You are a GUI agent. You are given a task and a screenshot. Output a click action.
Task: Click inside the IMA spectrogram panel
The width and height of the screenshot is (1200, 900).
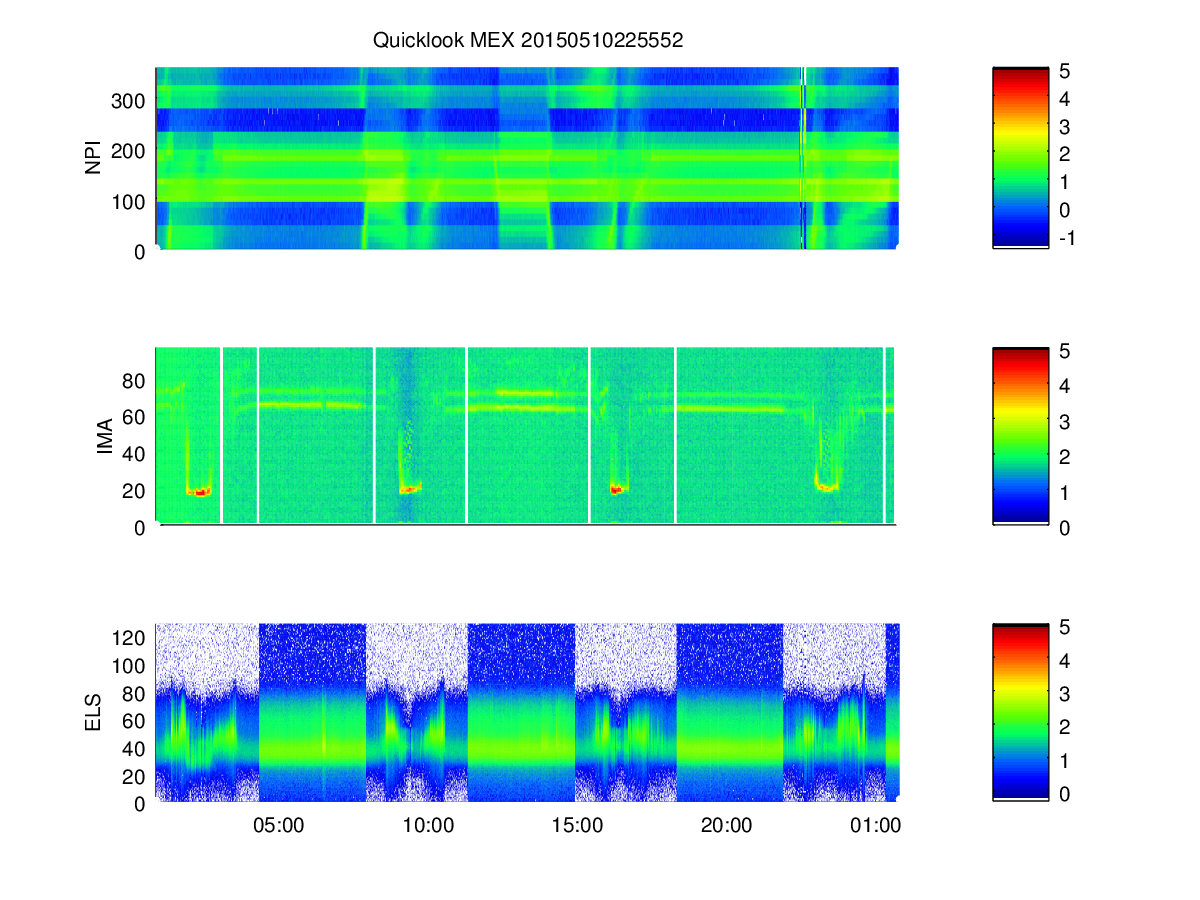(527, 436)
